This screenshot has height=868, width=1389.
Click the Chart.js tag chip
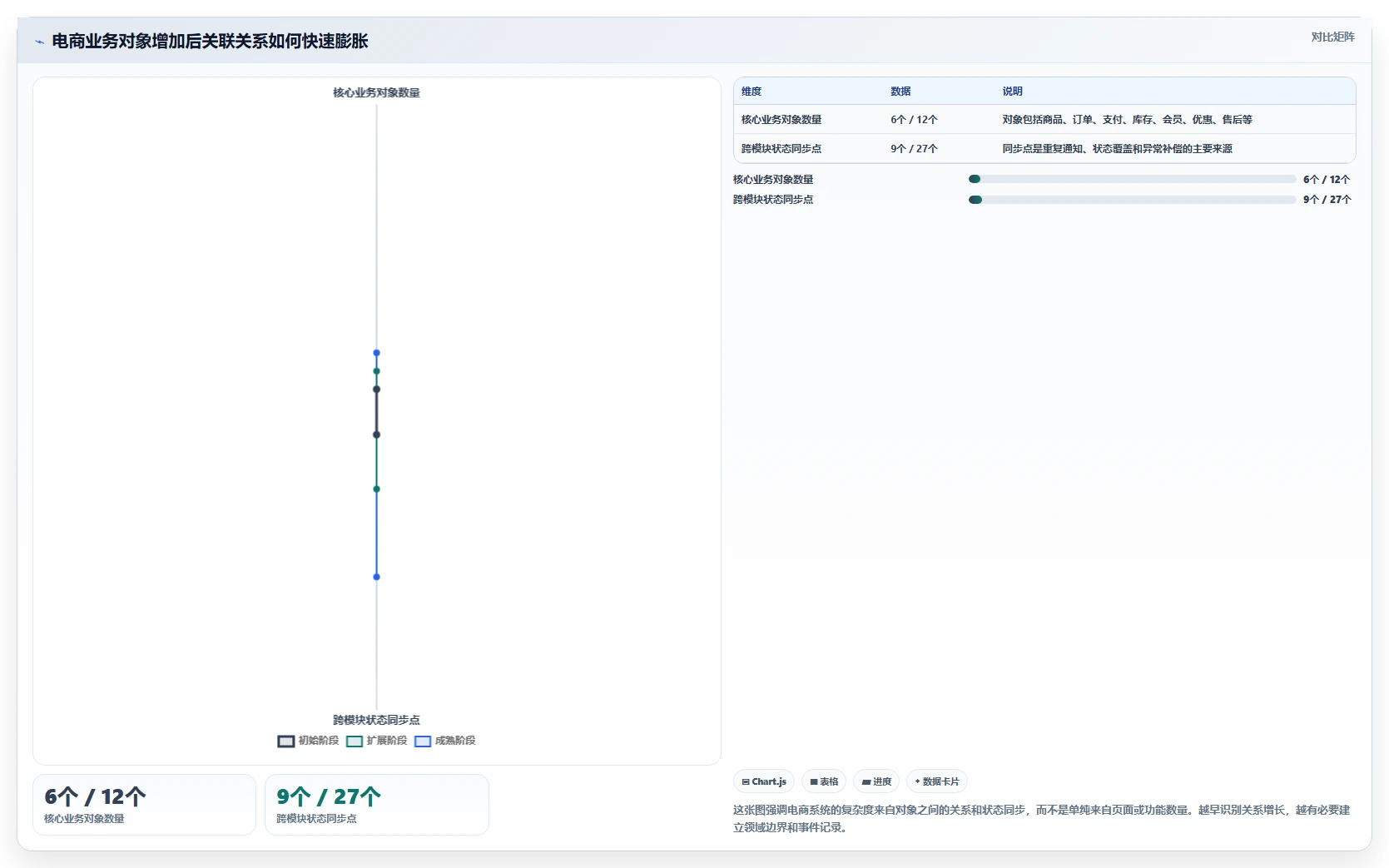tap(764, 781)
